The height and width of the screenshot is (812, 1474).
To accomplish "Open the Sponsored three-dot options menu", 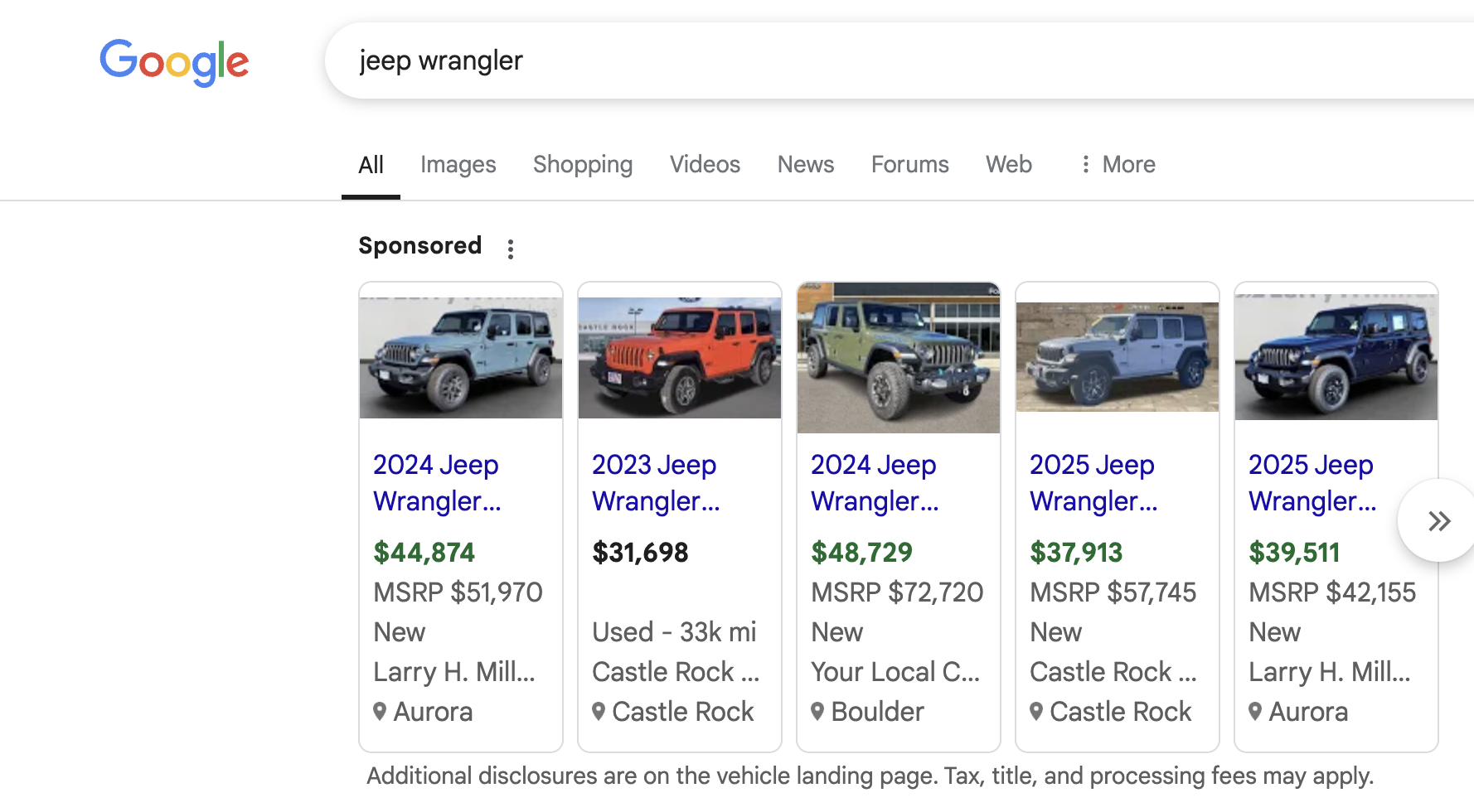I will pyautogui.click(x=511, y=249).
